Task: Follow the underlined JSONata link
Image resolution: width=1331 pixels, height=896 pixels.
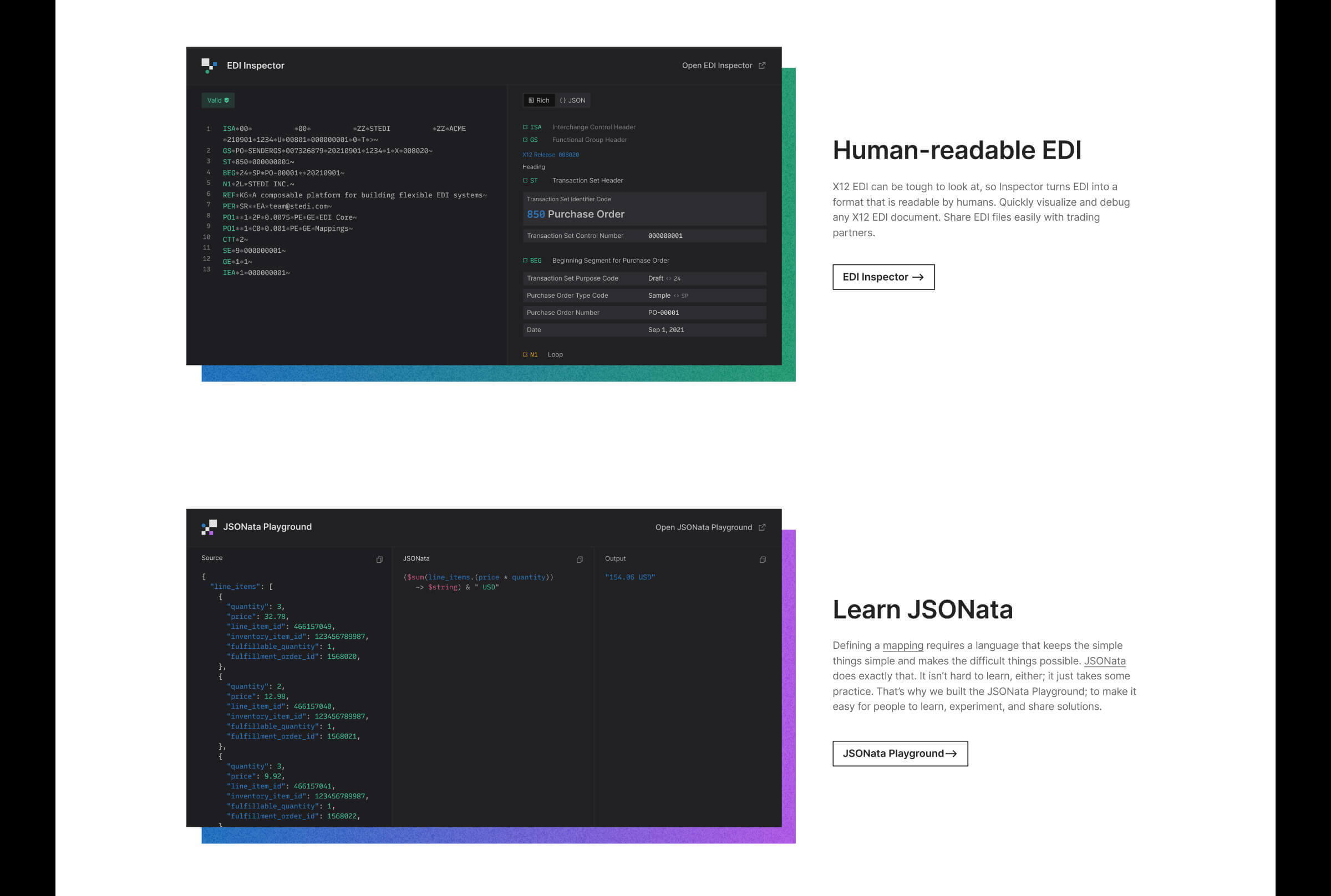Action: 1105,661
